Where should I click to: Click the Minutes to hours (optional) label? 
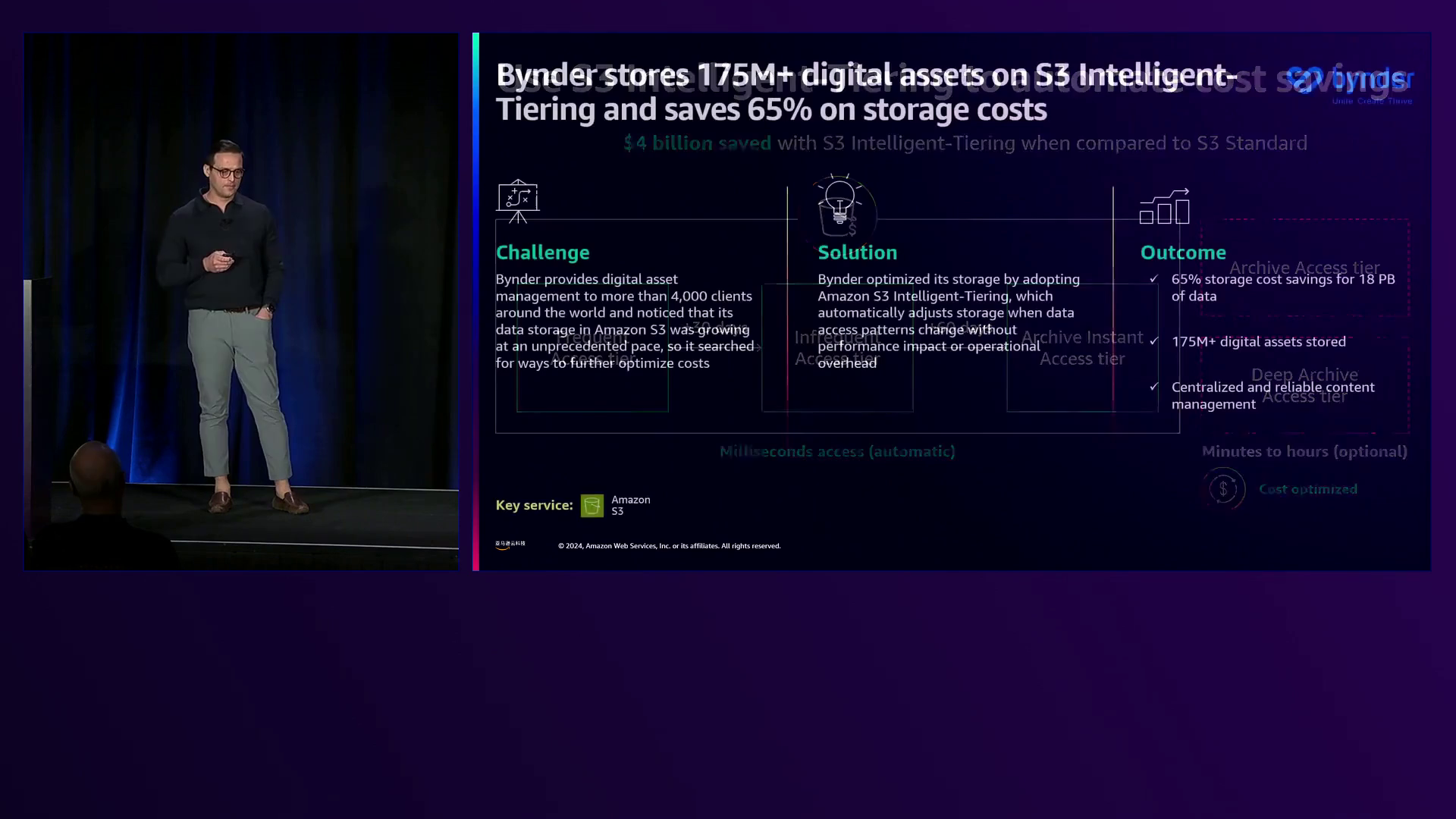(1304, 451)
